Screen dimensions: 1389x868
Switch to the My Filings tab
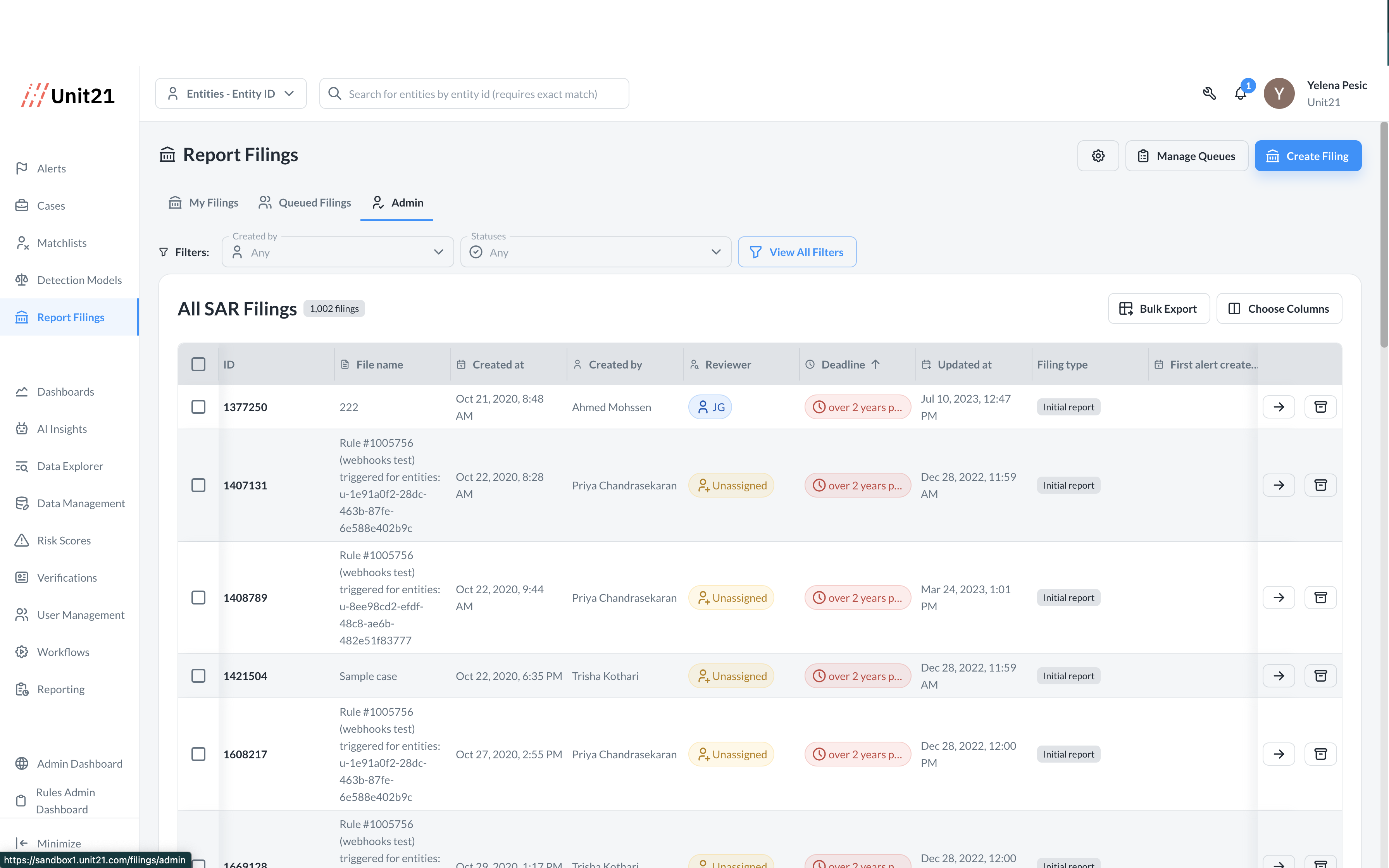point(204,203)
